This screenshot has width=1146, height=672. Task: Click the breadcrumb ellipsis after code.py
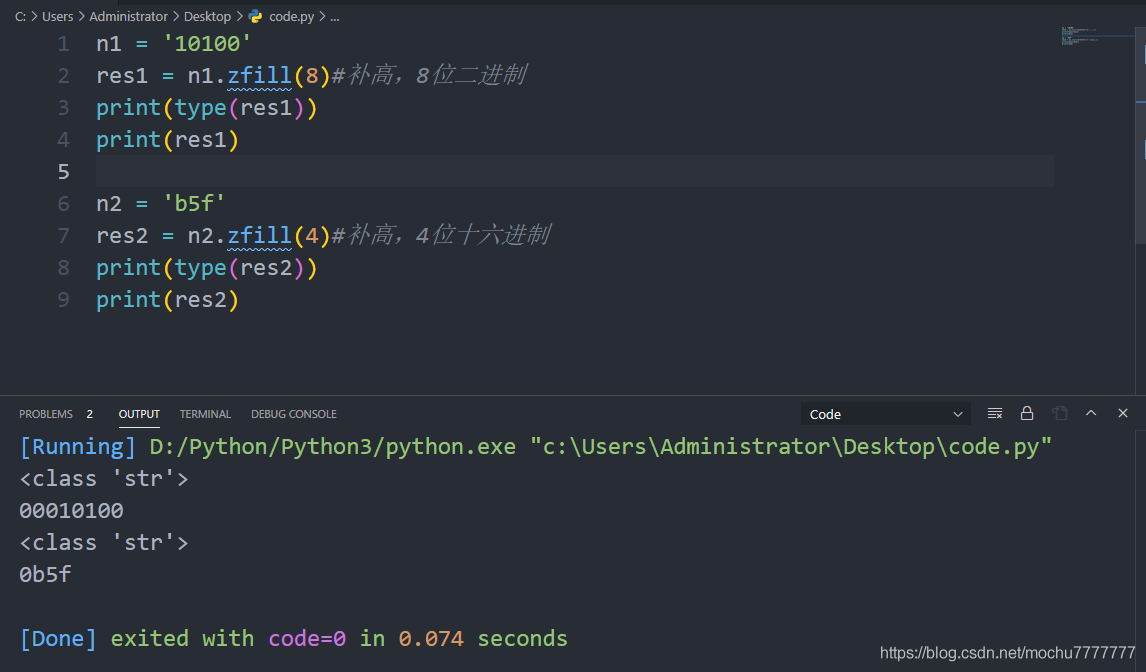coord(335,16)
